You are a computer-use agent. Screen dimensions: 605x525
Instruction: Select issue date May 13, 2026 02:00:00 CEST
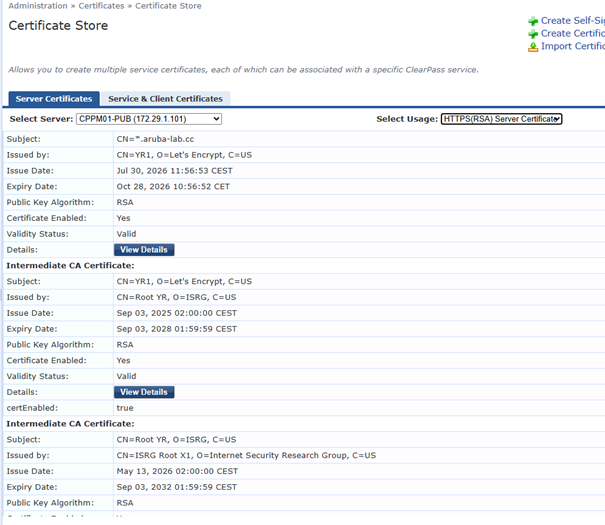tap(177, 471)
